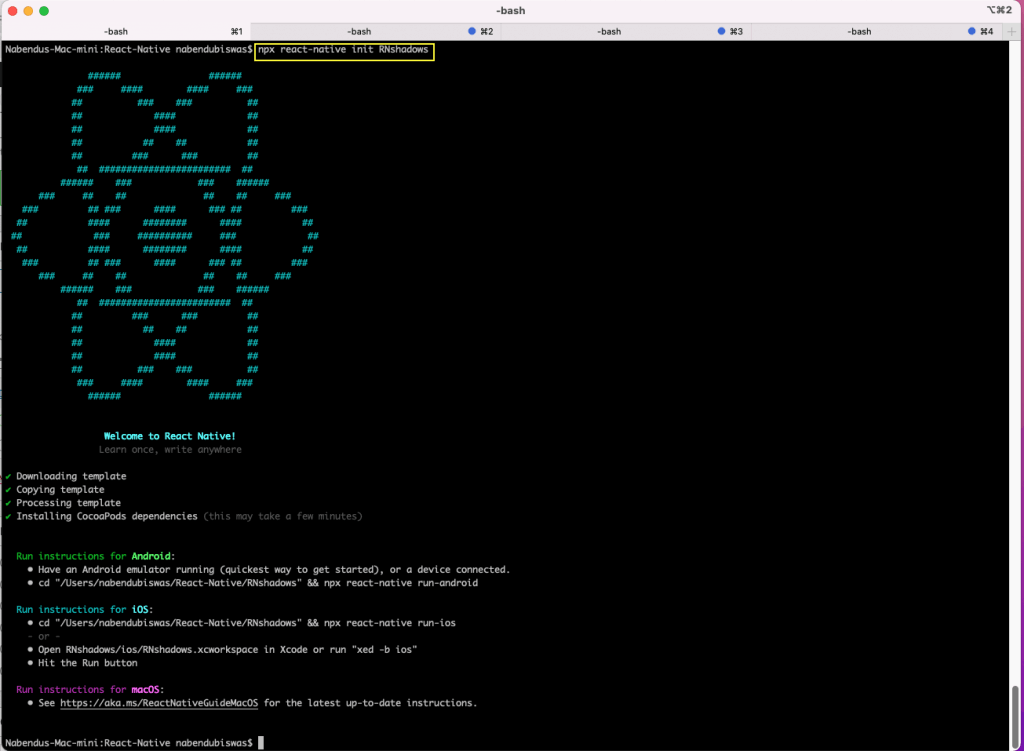Viewport: 1024px width, 751px height.
Task: Open a new tab with plus button
Action: (1012, 32)
